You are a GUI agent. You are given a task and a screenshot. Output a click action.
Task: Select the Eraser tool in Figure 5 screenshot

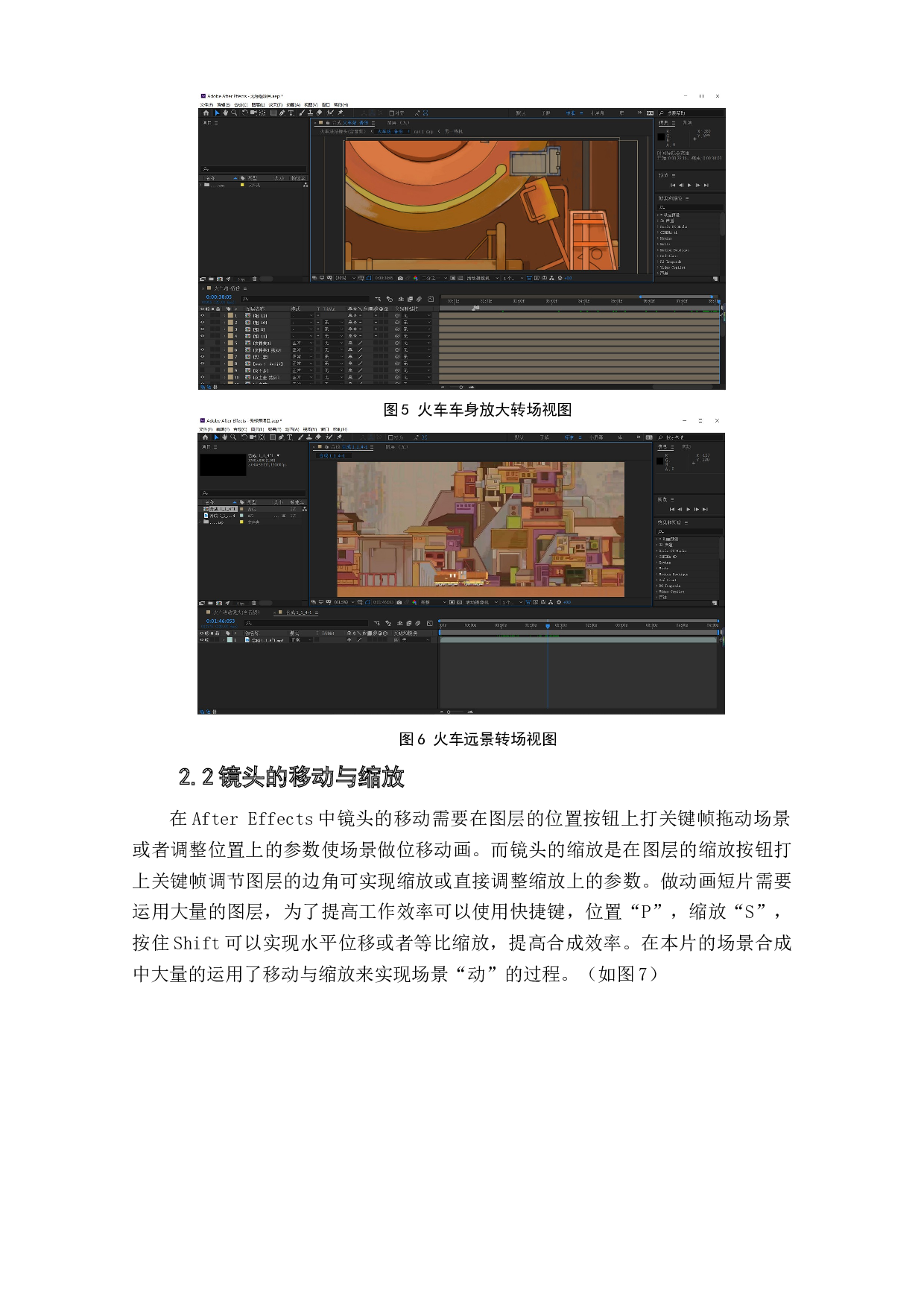tap(319, 113)
